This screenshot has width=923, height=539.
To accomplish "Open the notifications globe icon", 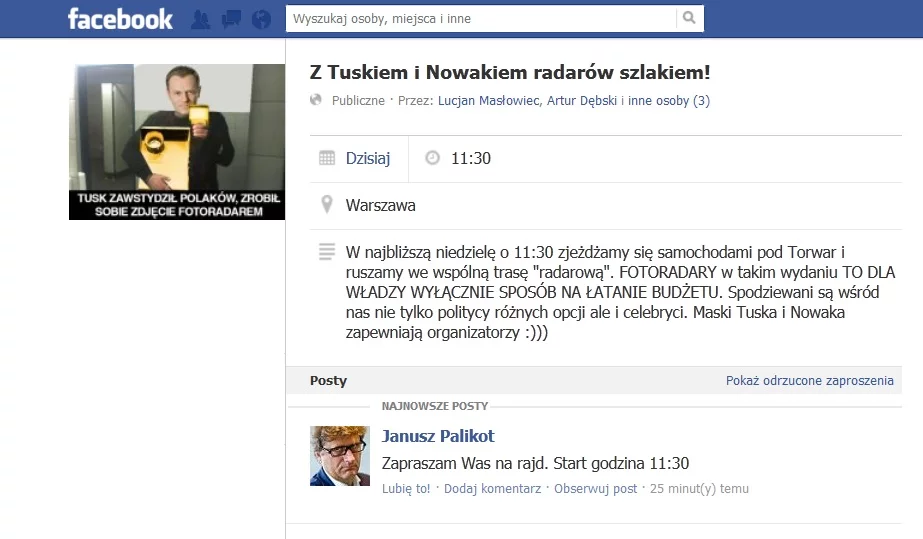I will 261,19.
